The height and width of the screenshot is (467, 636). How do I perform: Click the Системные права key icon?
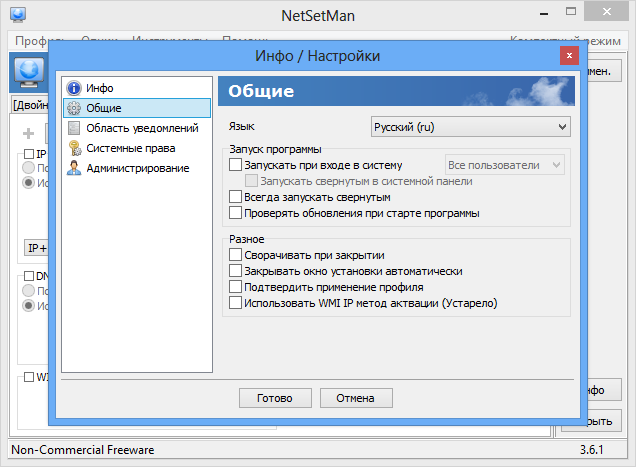click(75, 148)
